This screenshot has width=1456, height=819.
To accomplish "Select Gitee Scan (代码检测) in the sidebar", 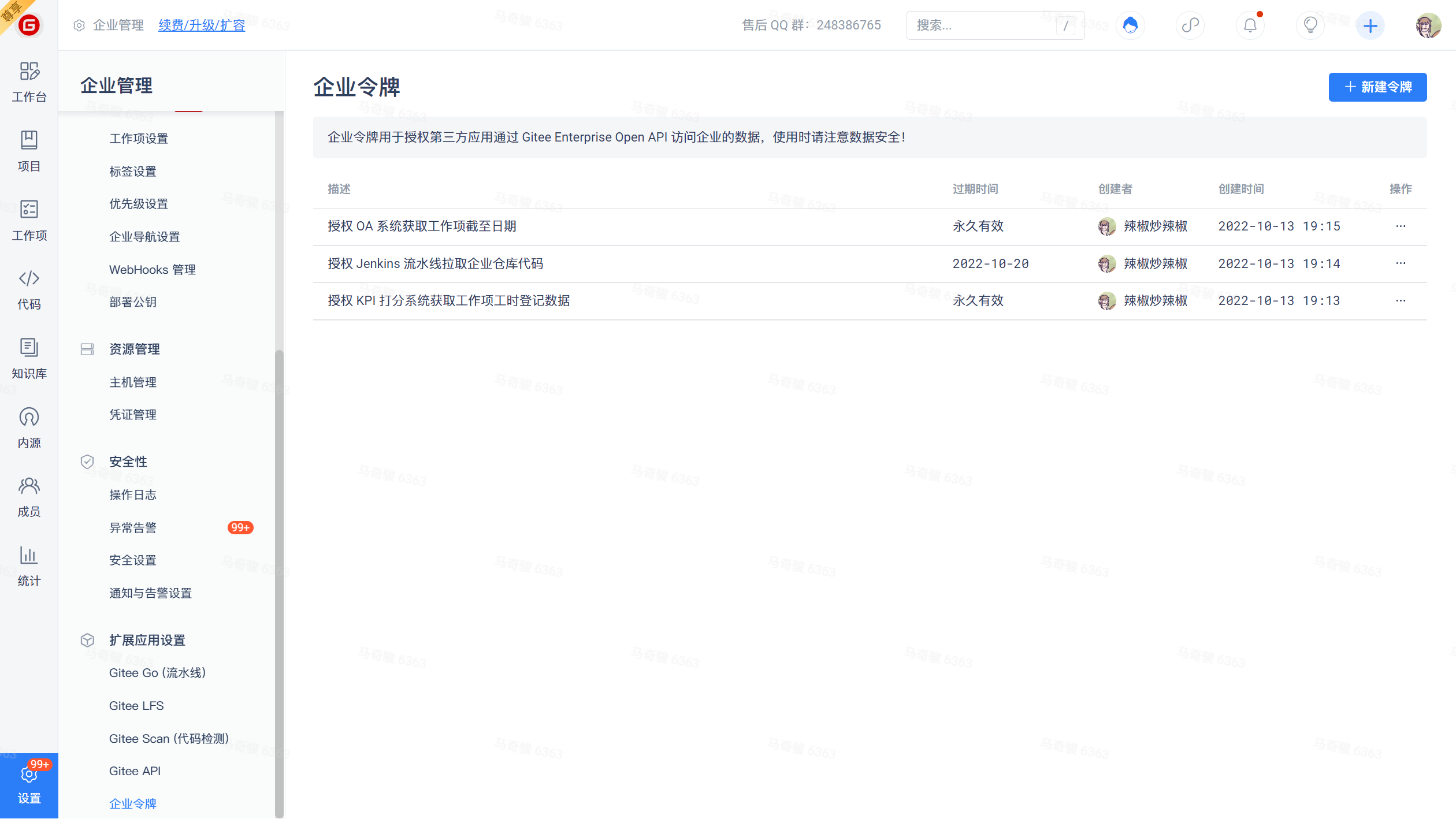I will pos(169,739).
